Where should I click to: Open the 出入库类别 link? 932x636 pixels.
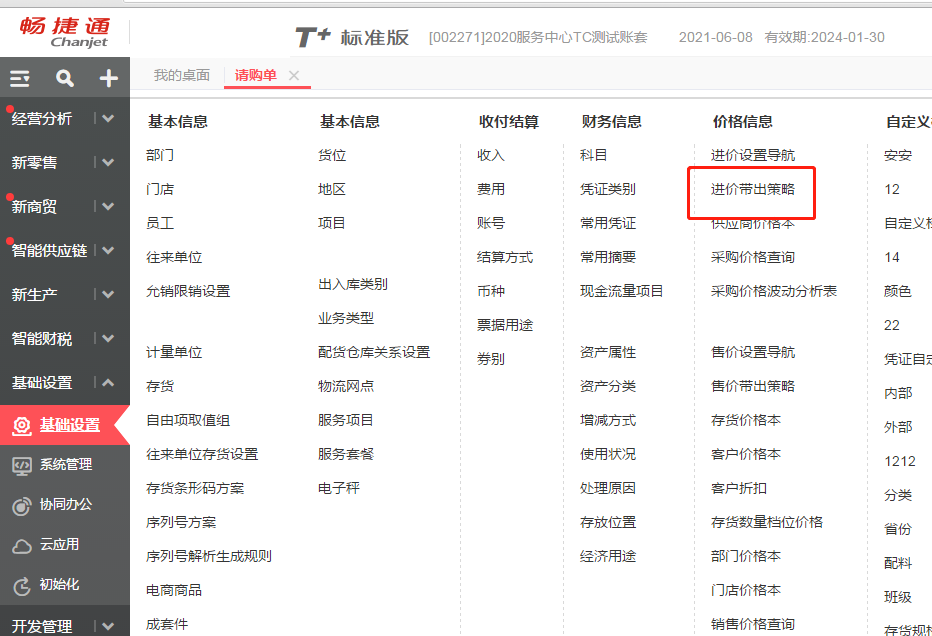[352, 285]
